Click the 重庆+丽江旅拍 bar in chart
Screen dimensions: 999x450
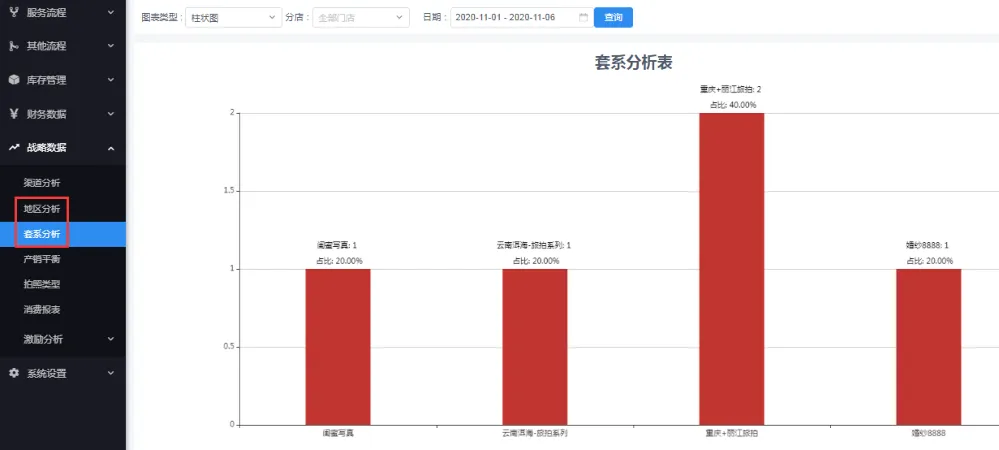(731, 268)
